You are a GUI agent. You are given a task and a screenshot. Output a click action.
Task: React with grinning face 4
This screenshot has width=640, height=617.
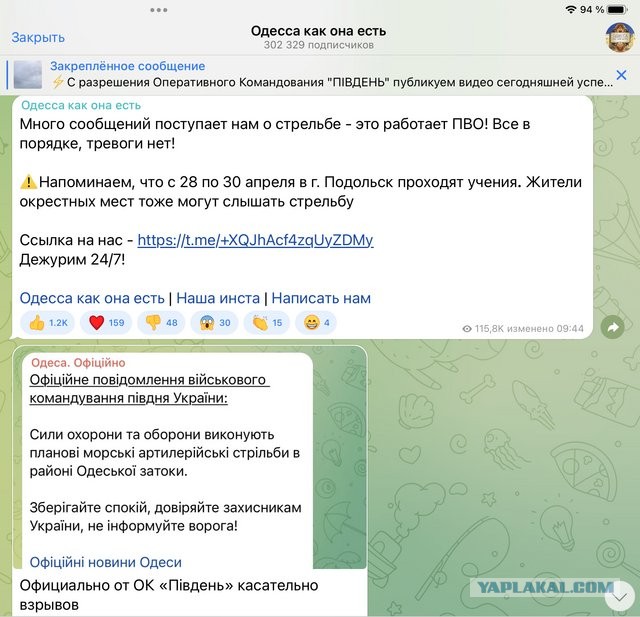[316, 323]
